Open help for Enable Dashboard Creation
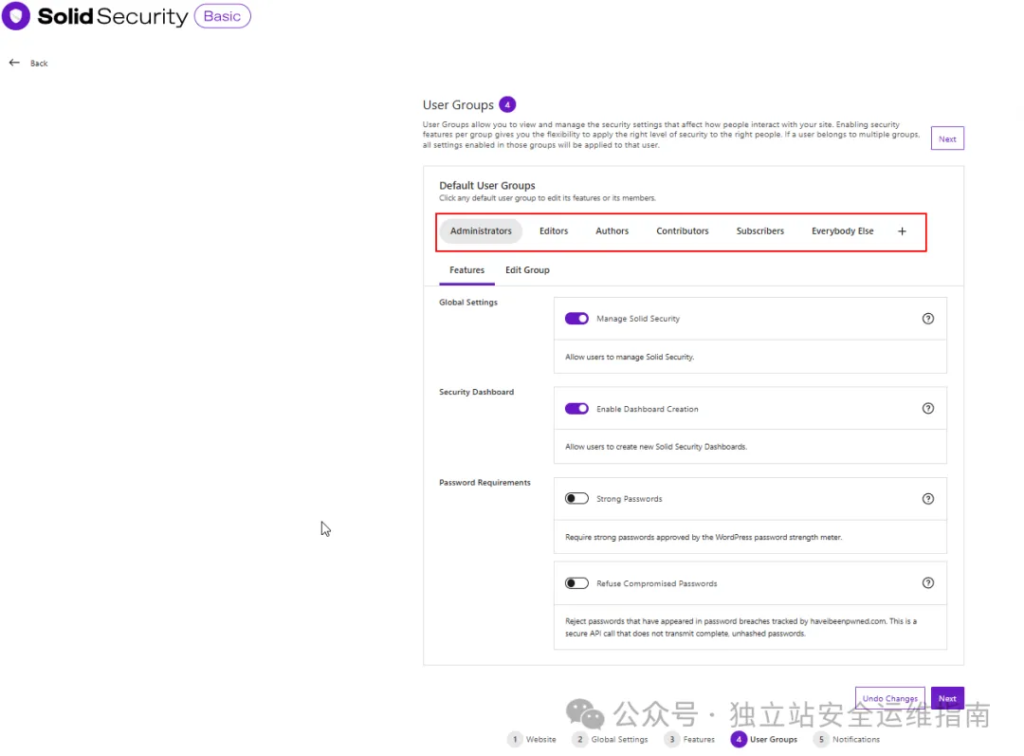The height and width of the screenshot is (756, 1024). [x=928, y=409]
